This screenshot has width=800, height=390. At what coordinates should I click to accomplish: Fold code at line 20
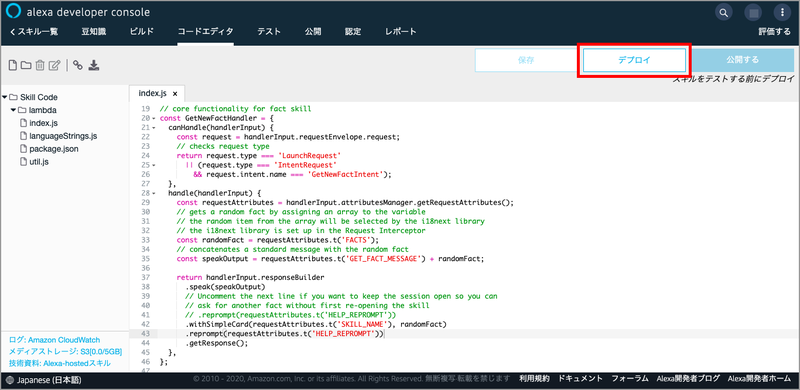click(154, 118)
